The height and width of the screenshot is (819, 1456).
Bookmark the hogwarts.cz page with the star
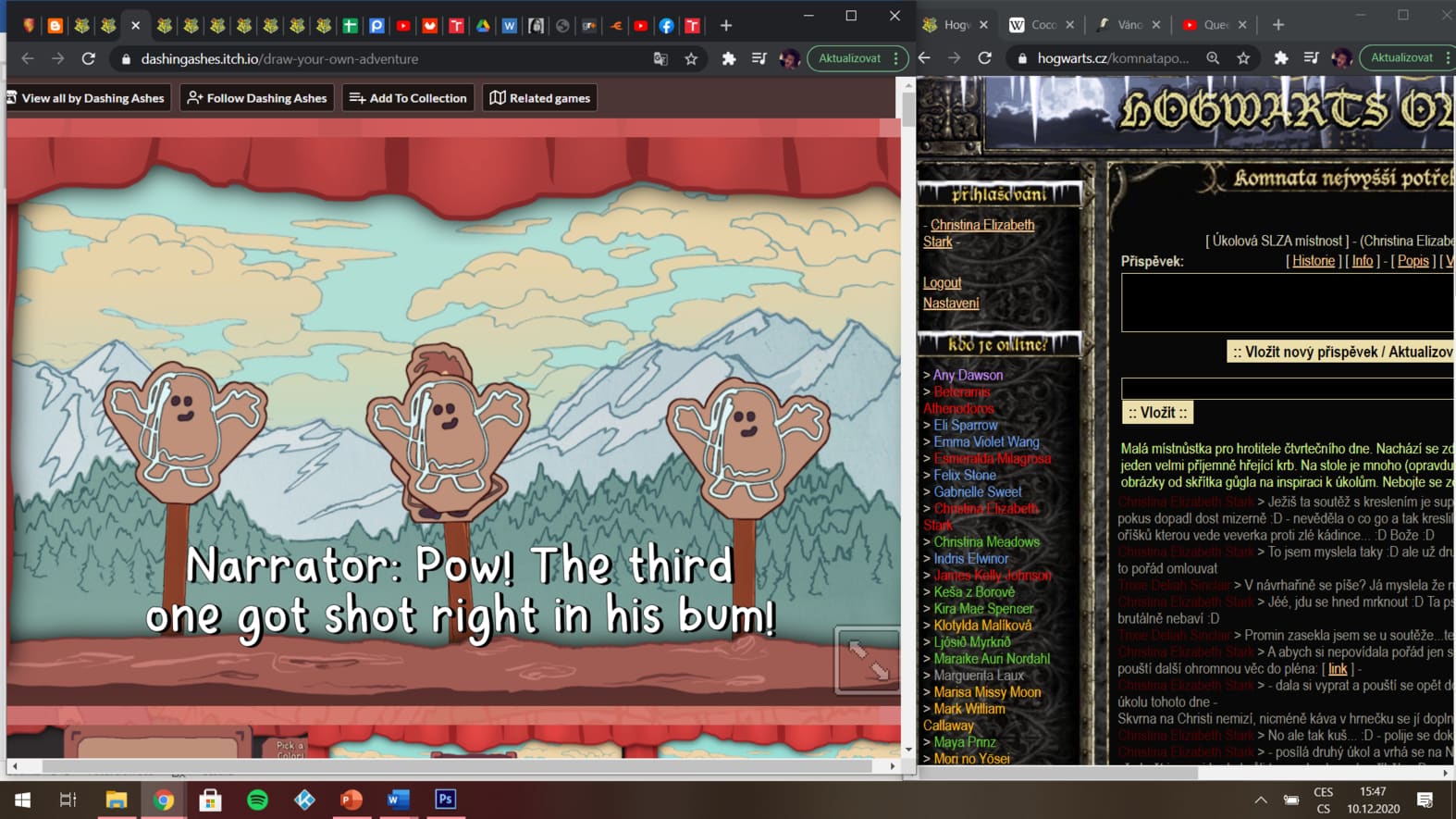1243,57
